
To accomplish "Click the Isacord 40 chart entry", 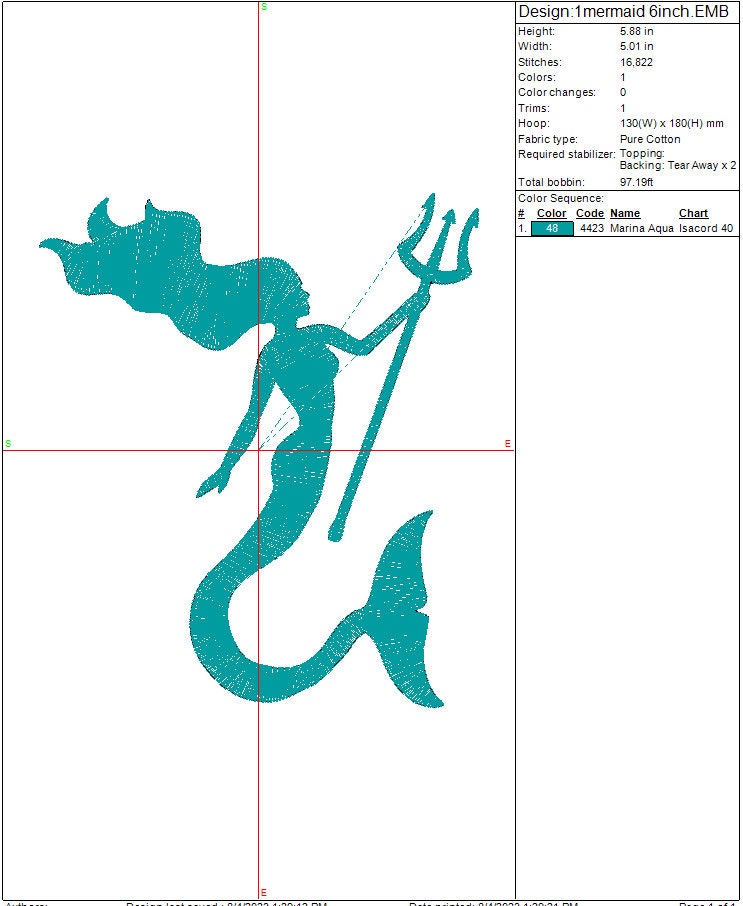I will coord(706,228).
